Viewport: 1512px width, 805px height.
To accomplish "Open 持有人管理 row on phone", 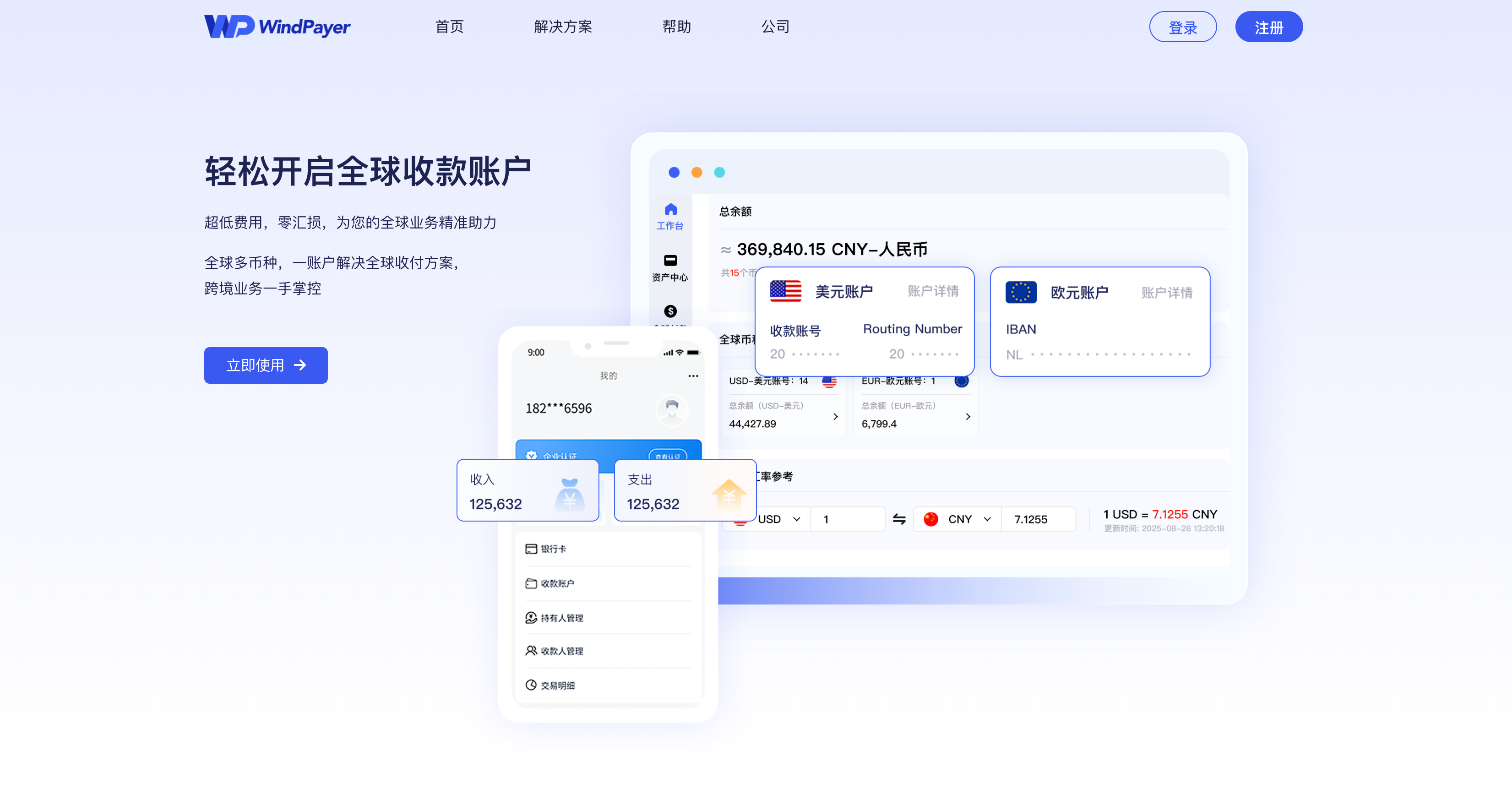I will click(x=608, y=618).
